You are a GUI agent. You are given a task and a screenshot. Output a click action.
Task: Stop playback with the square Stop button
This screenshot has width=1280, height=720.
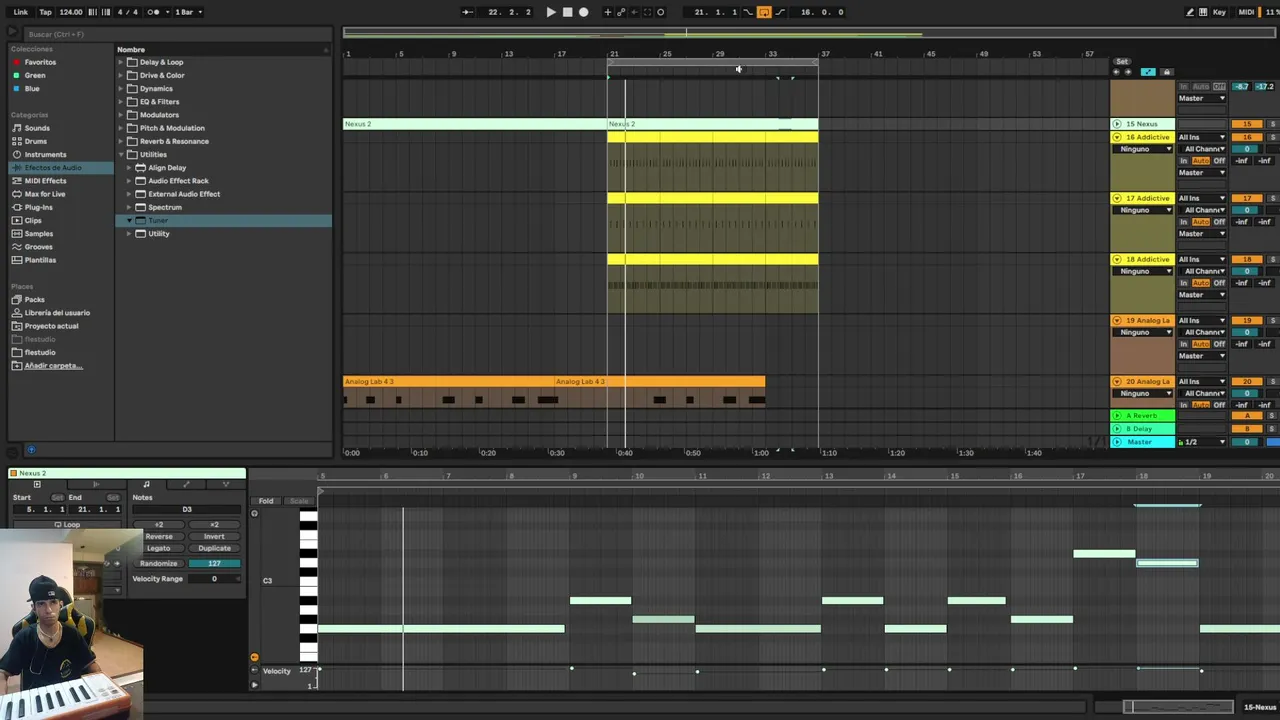click(568, 12)
